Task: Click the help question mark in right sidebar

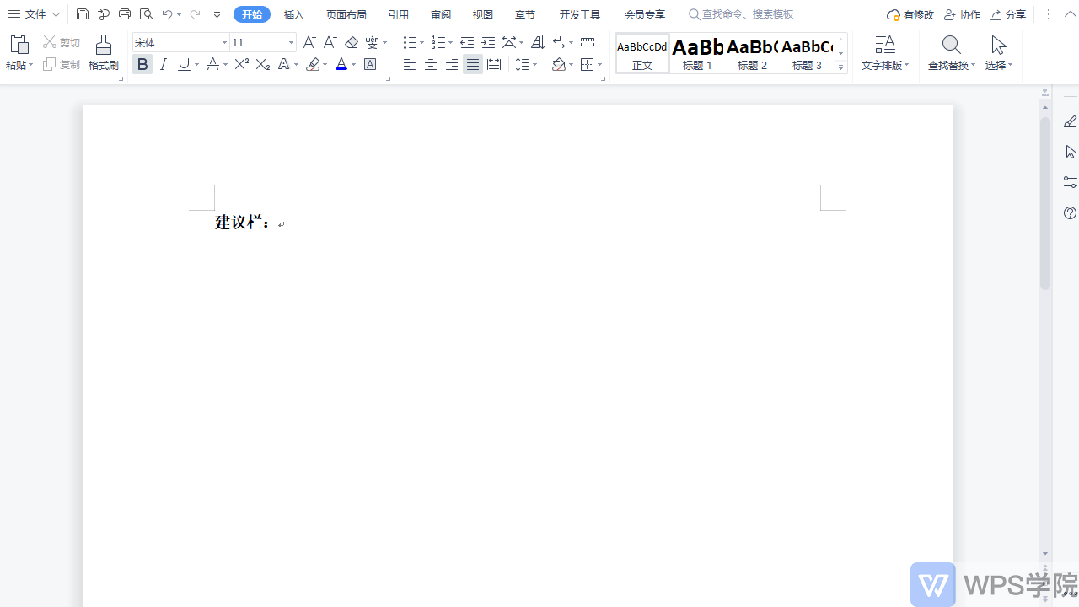Action: coord(1070,213)
